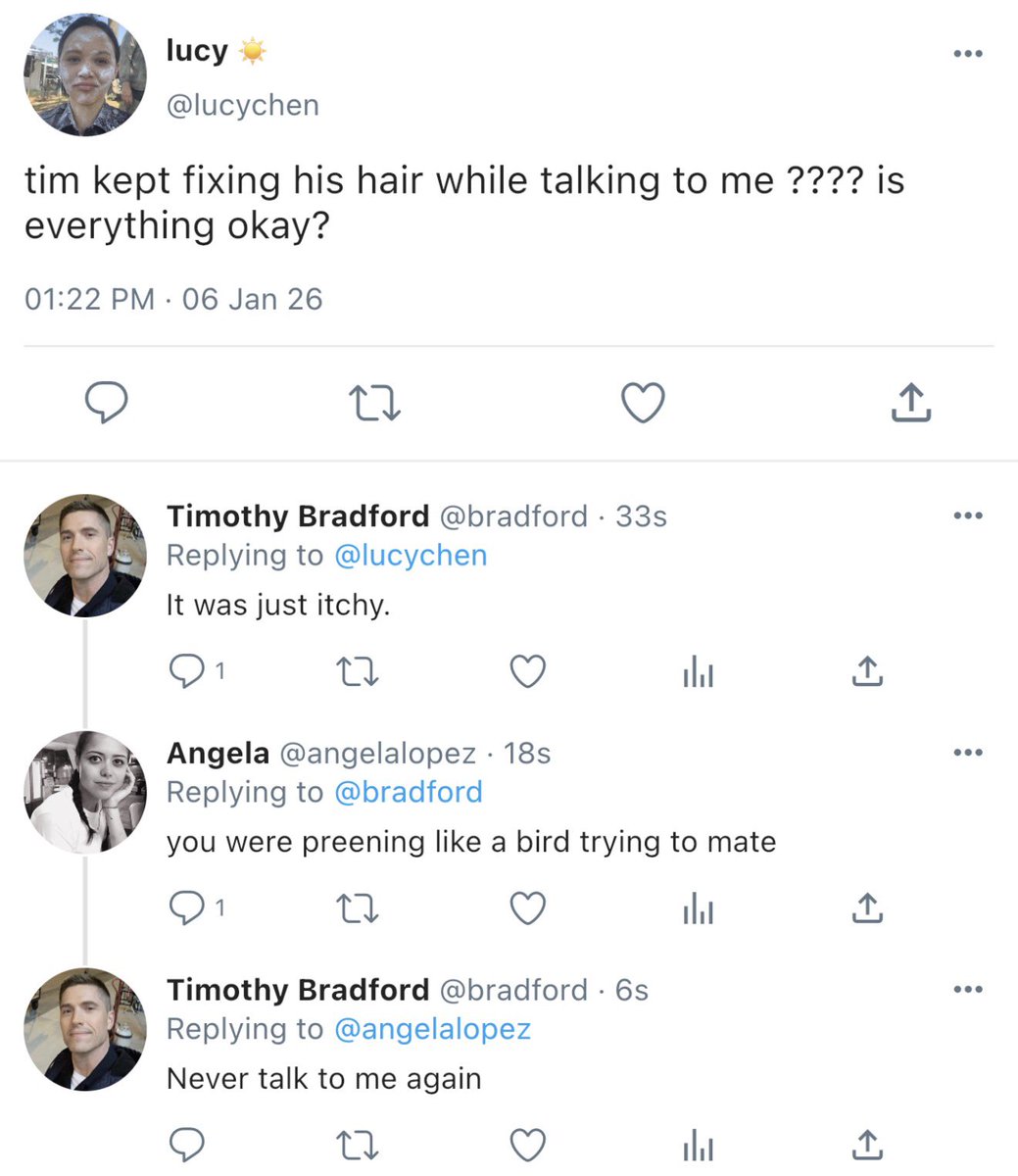Retweet lucy's main tweet
This screenshot has width=1018, height=1176.
pos(375,403)
